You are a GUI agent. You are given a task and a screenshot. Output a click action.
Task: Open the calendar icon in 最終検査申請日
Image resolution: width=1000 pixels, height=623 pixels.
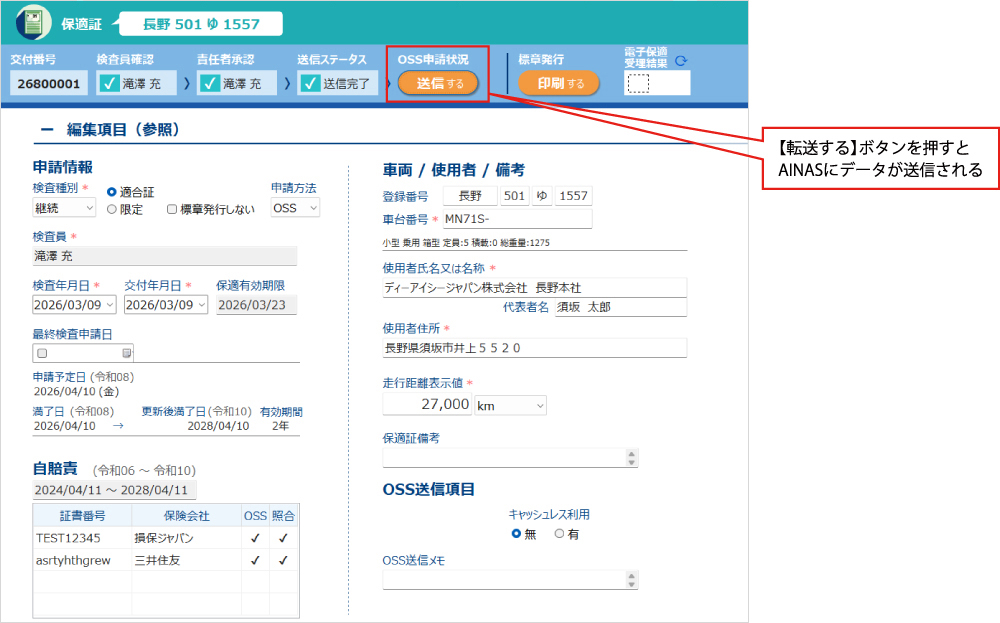(127, 353)
